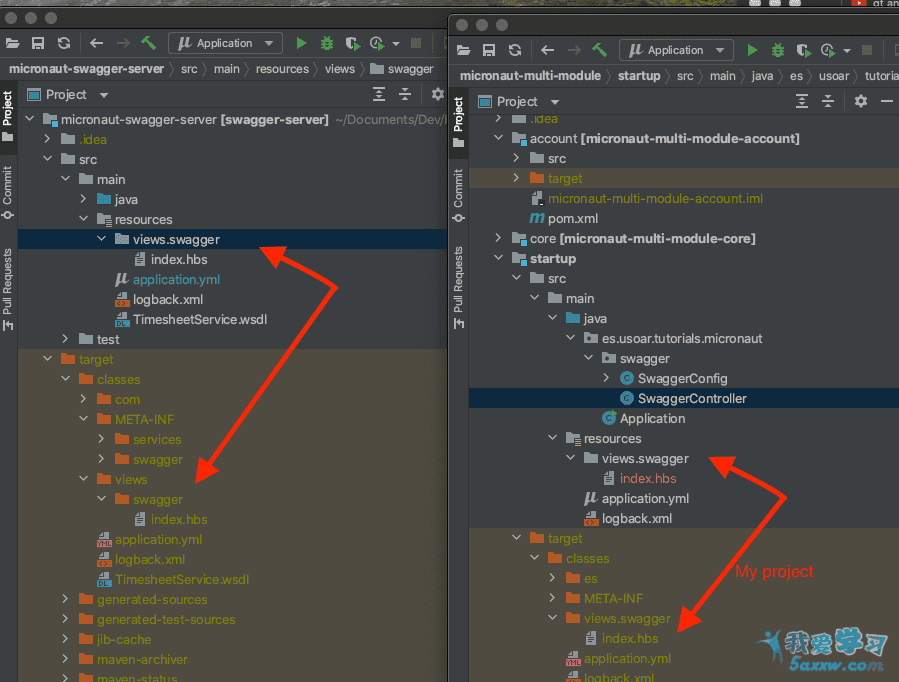Save all icon in right window toolbar
The width and height of the screenshot is (899, 682).
click(x=488, y=50)
